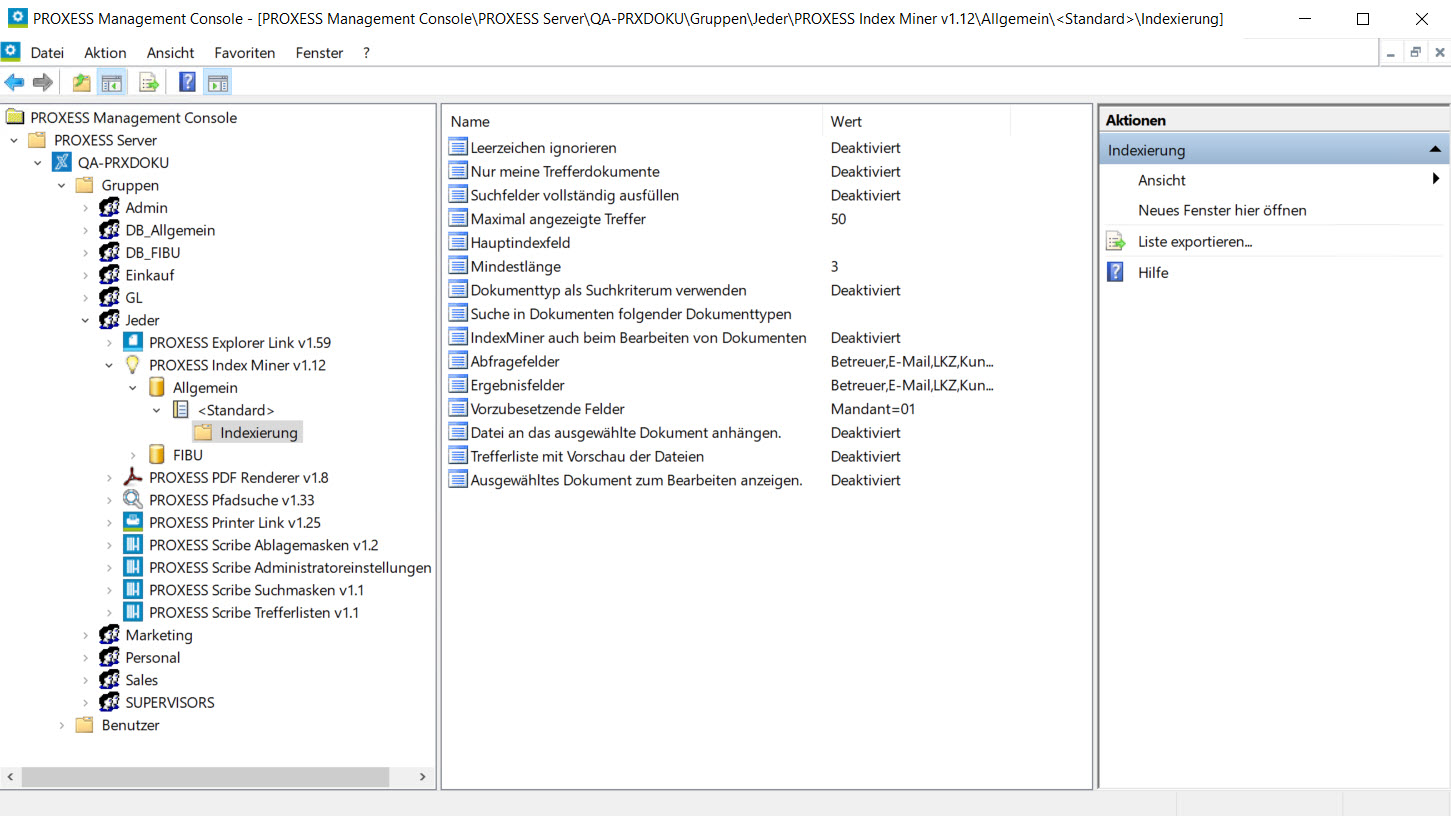
Task: Select the Personal group
Action: click(x=153, y=657)
